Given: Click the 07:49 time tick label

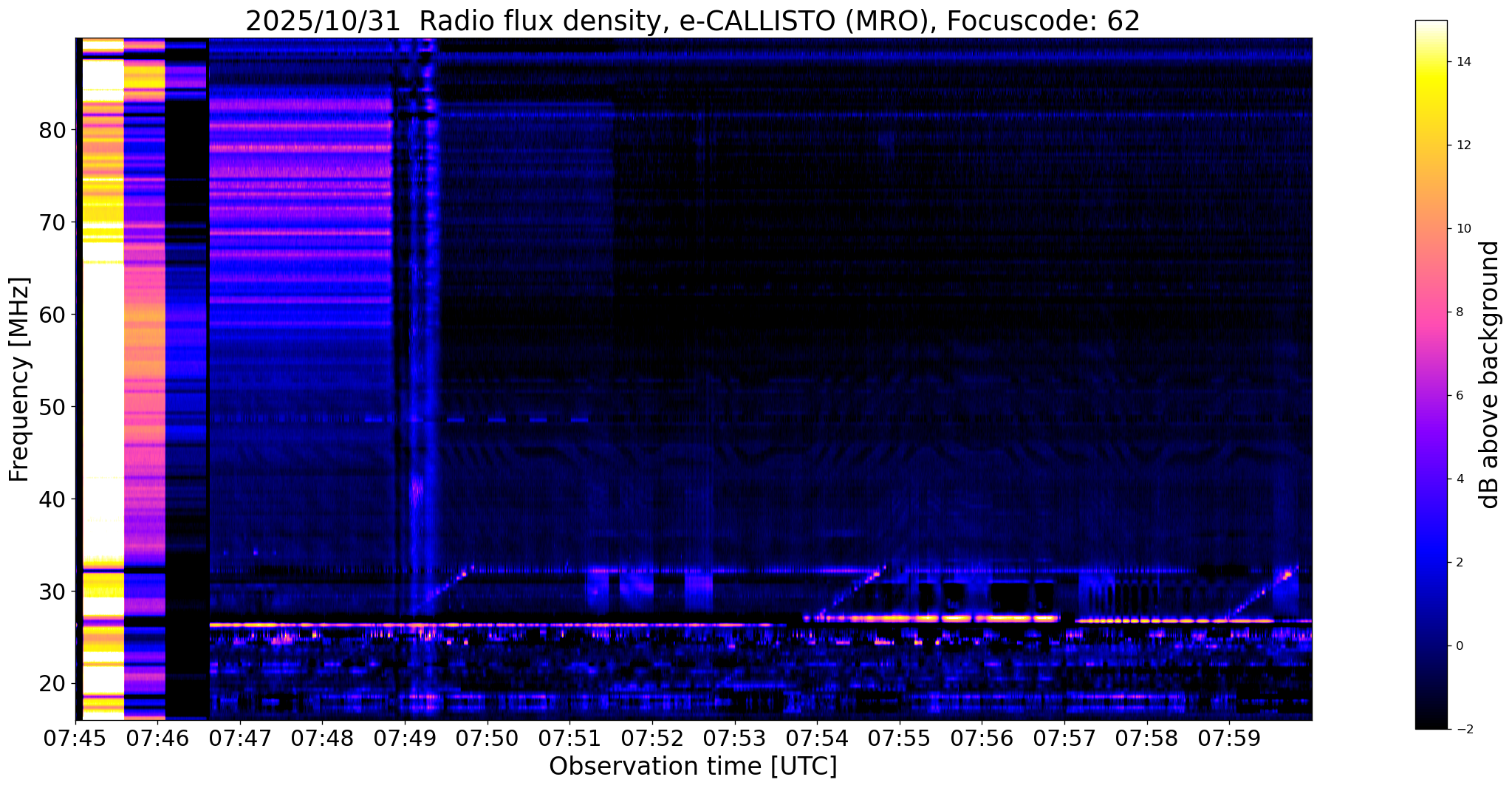Looking at the screenshot, I should coord(405,737).
